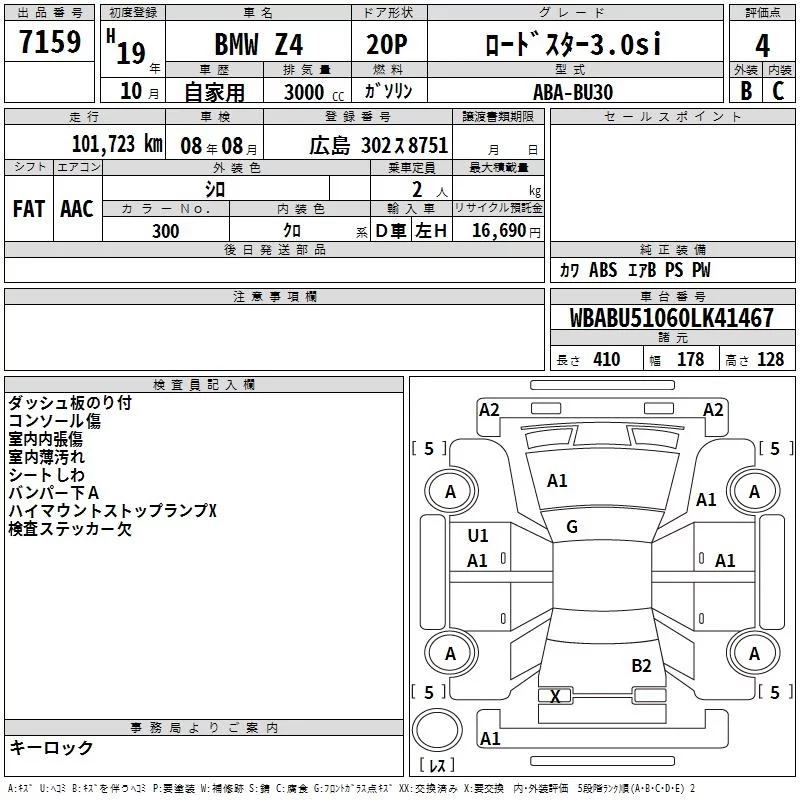Select the overall evaluation score 4
This screenshot has height=800, width=800.
pyautogui.click(x=763, y=45)
